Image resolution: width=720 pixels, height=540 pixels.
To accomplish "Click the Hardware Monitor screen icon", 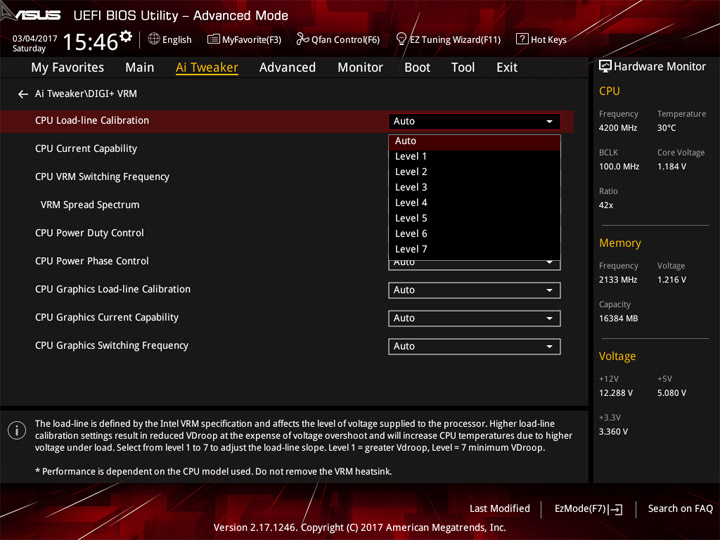I will tap(605, 67).
